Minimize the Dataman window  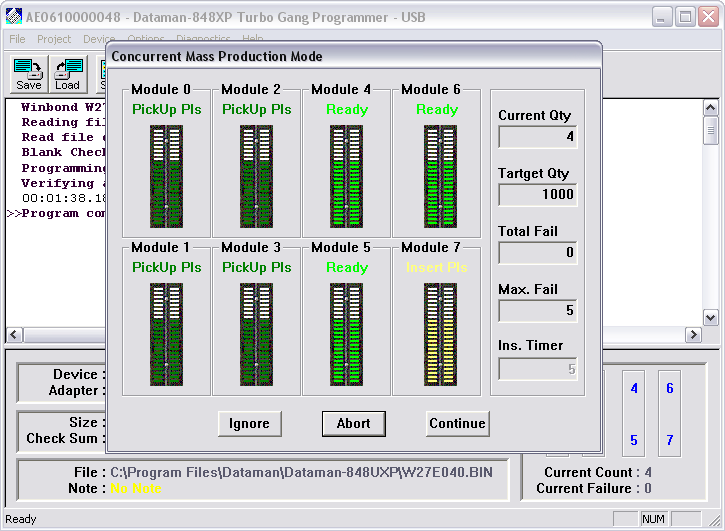click(x=662, y=17)
